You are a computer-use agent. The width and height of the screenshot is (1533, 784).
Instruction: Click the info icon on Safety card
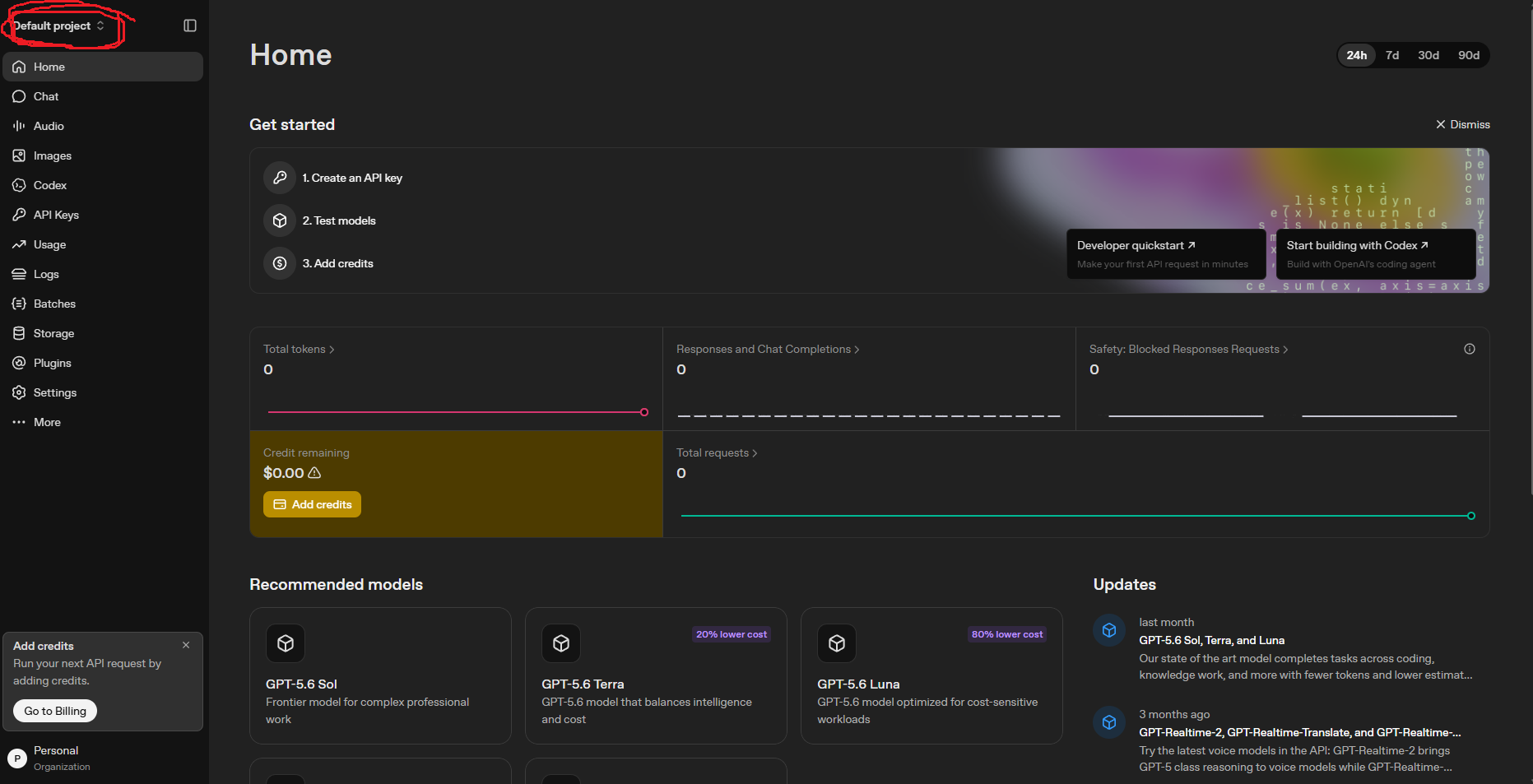click(x=1470, y=349)
